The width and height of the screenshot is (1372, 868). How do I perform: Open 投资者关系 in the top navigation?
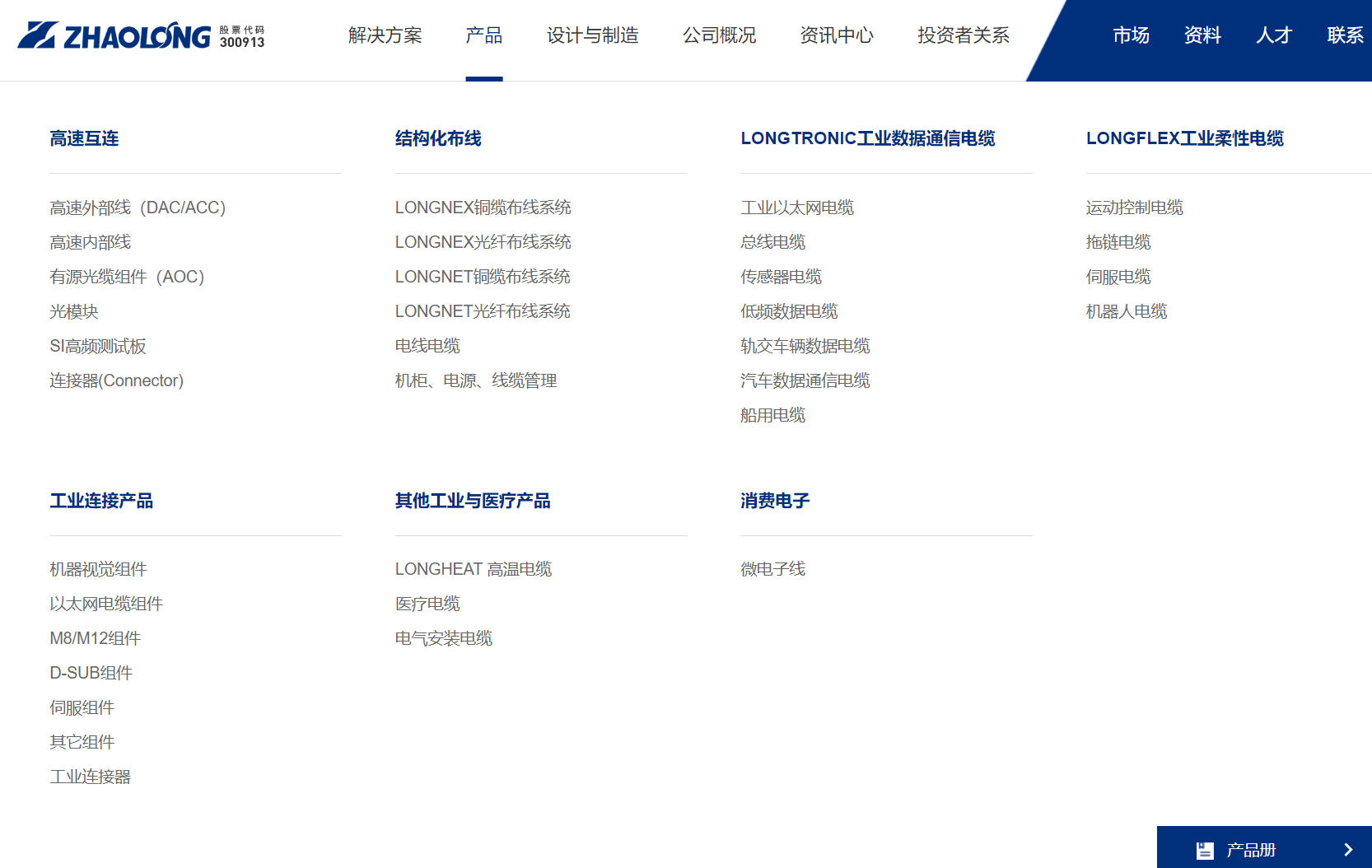tap(963, 35)
